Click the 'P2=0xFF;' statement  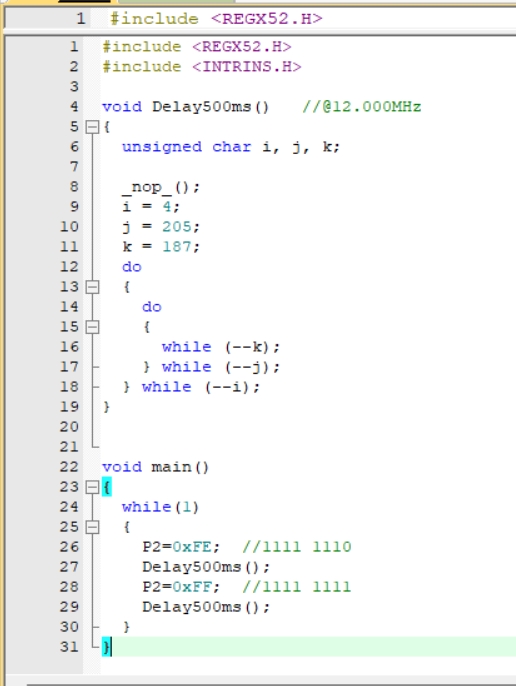[181, 587]
